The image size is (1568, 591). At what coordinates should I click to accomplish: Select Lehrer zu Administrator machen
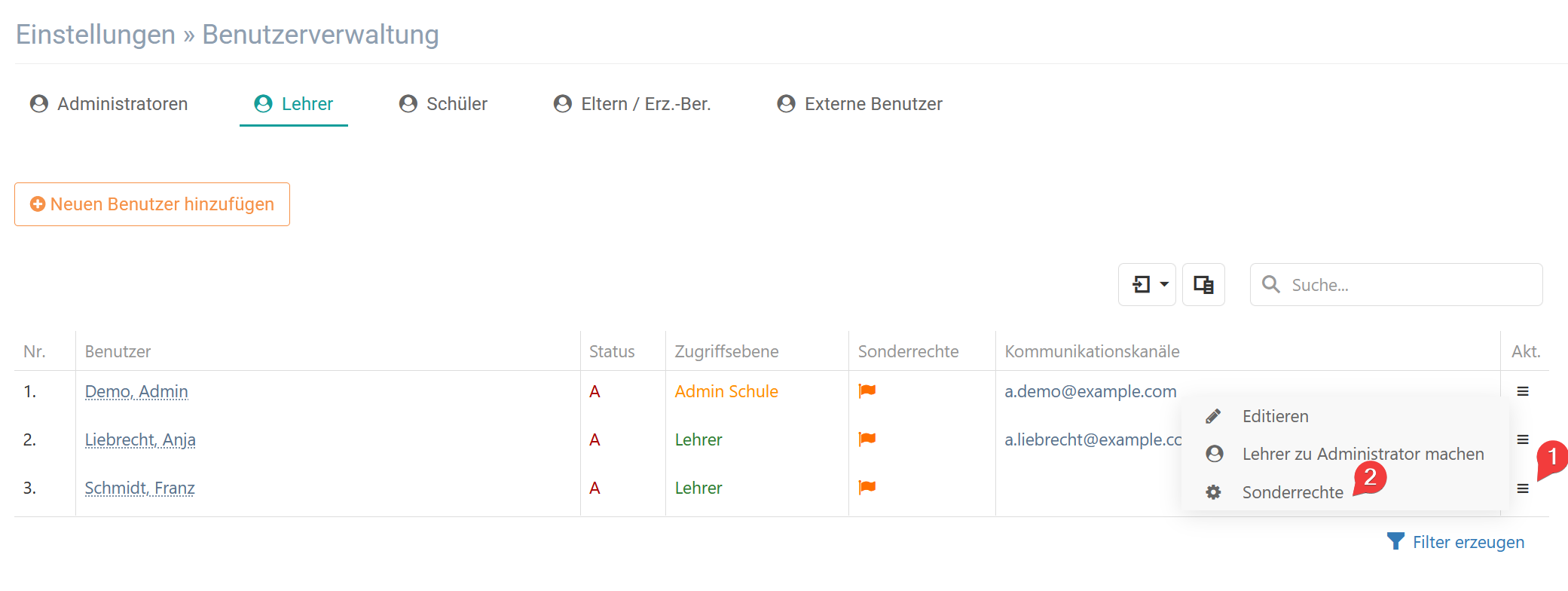1362,454
